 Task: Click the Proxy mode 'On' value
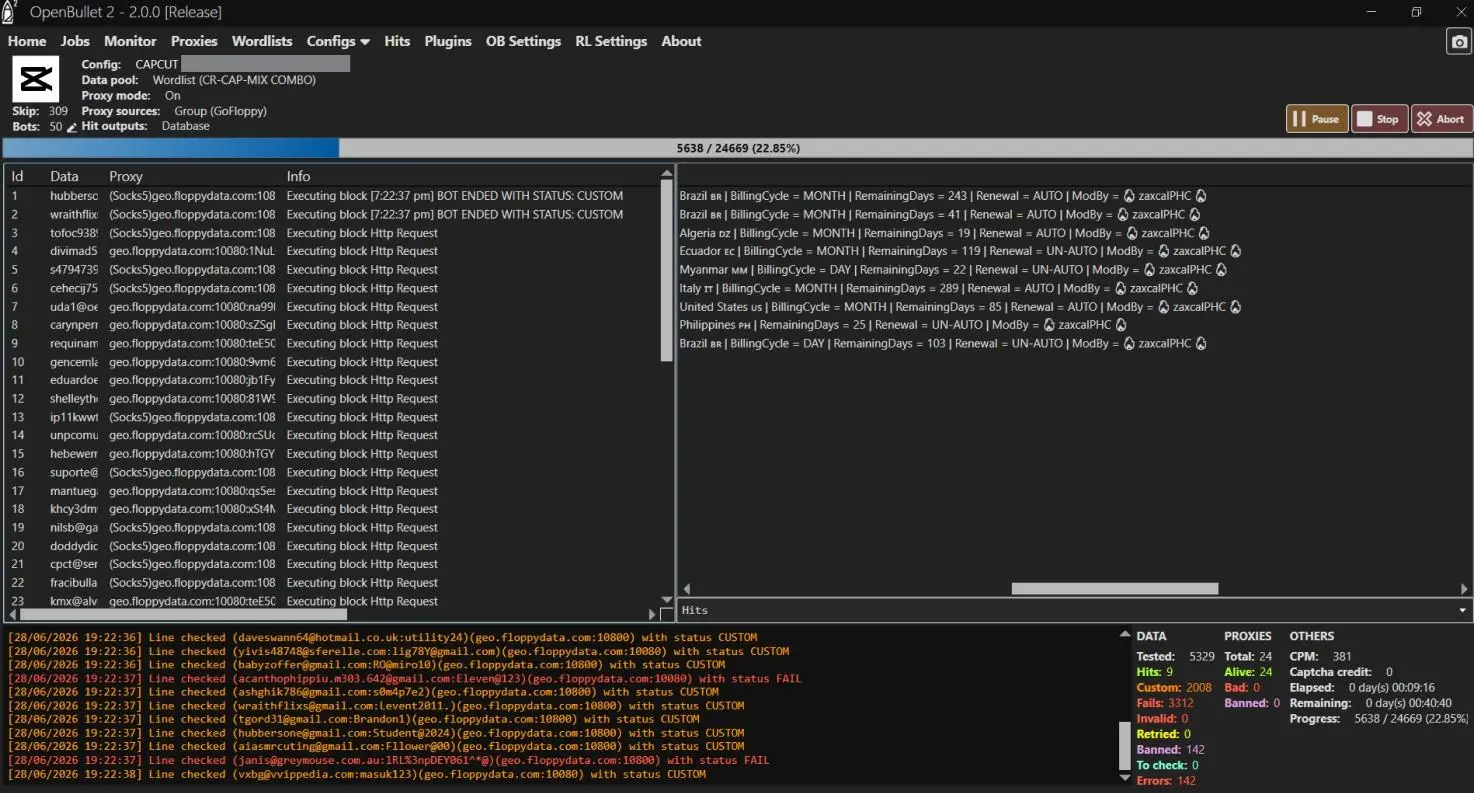(x=173, y=96)
